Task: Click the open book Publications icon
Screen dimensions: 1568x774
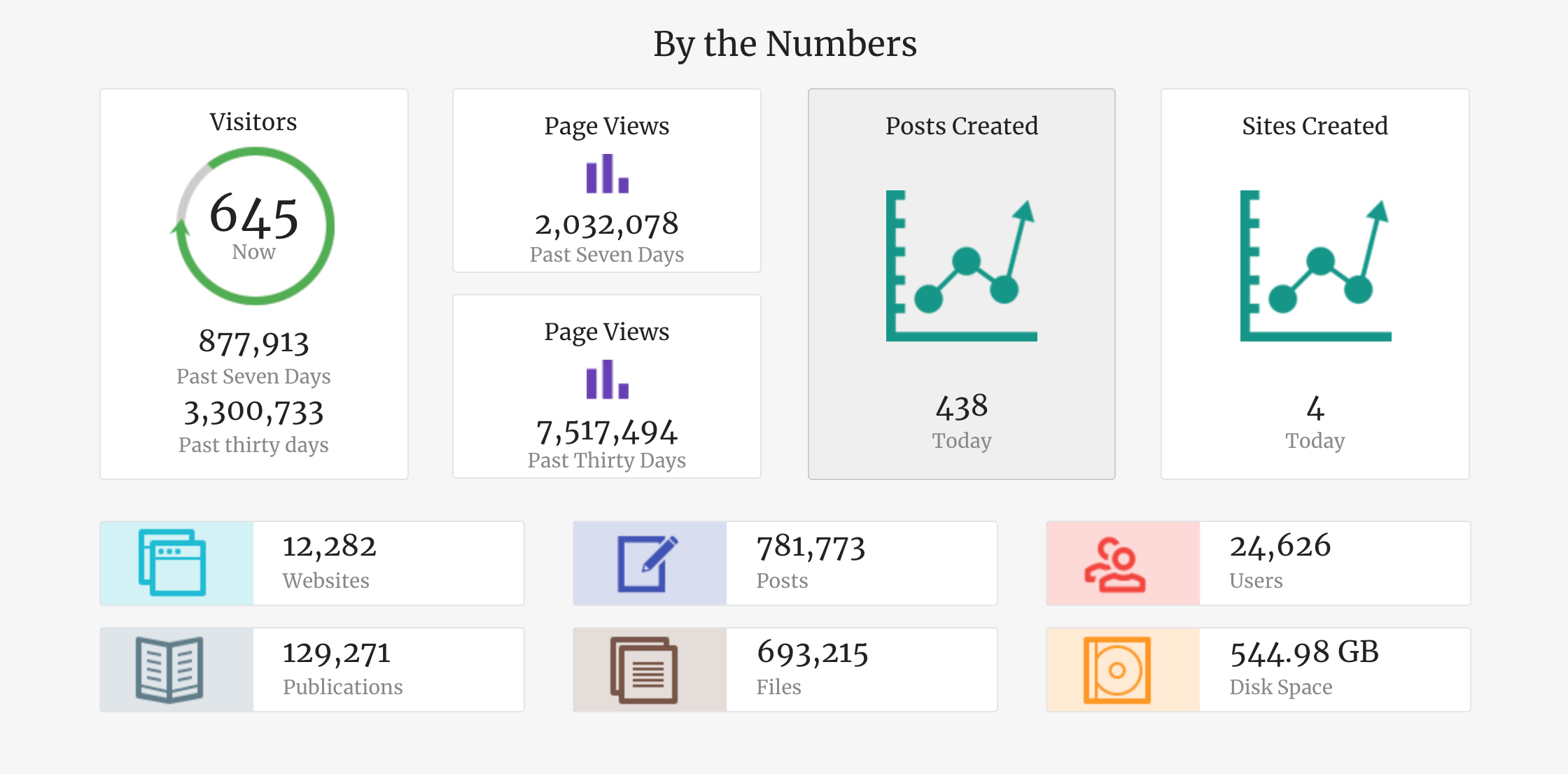Action: tap(170, 669)
